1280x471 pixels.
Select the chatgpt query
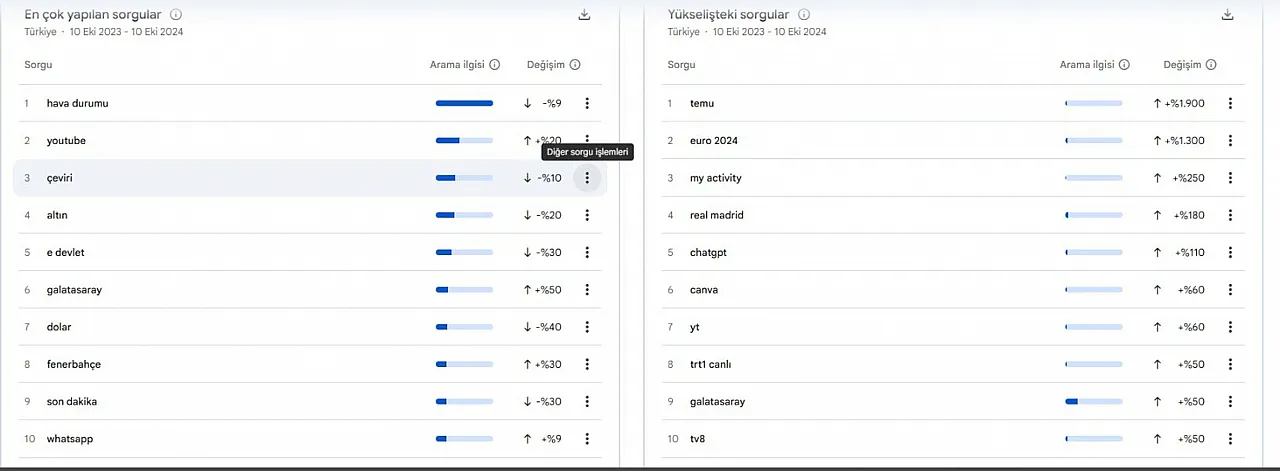pyautogui.click(x=708, y=252)
